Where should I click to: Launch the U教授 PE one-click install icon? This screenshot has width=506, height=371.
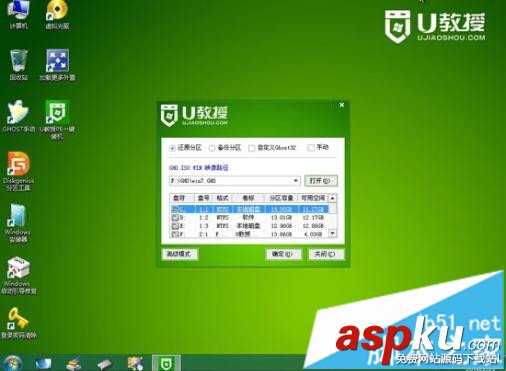[57, 119]
